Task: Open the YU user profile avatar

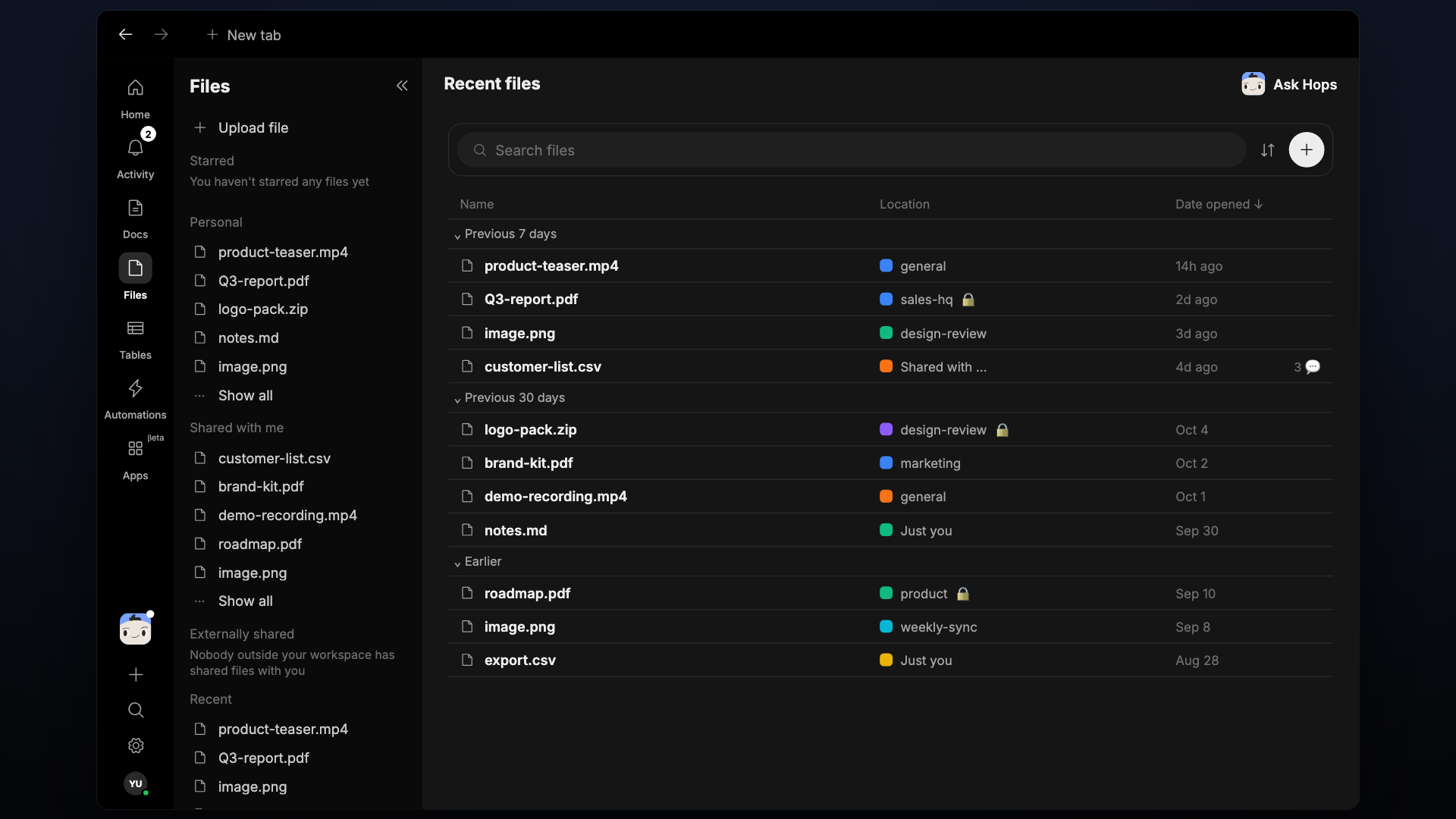Action: [x=136, y=783]
